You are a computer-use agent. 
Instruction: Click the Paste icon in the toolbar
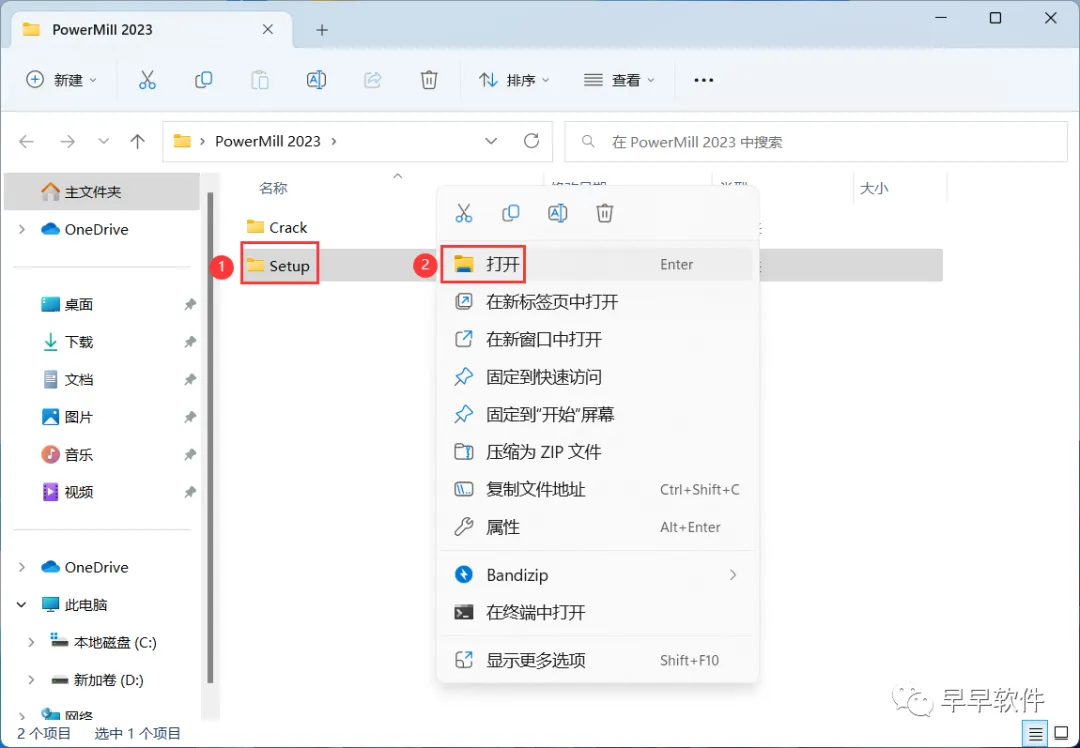pyautogui.click(x=260, y=80)
